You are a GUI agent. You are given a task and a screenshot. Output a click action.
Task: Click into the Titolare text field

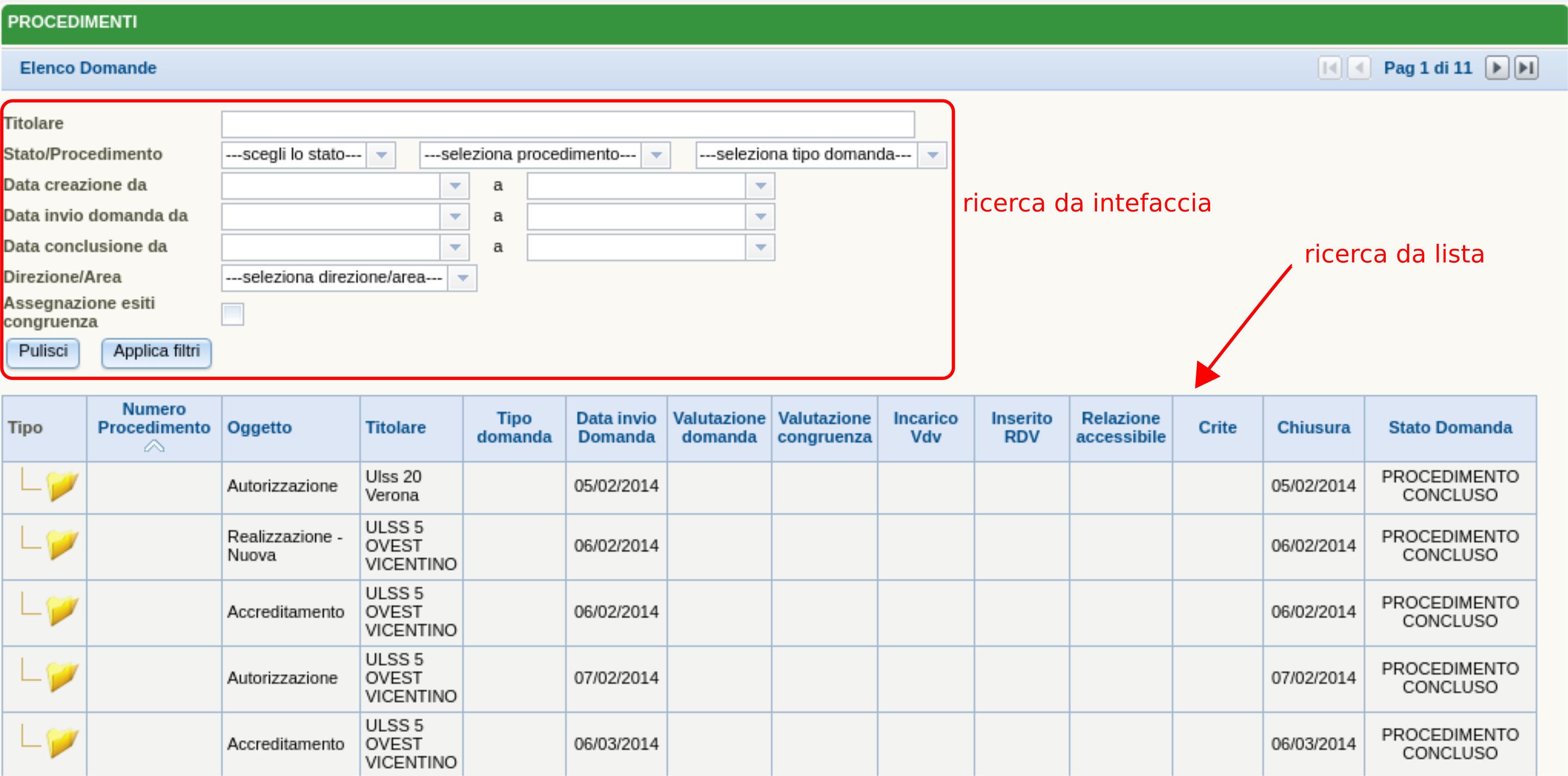click(x=567, y=124)
